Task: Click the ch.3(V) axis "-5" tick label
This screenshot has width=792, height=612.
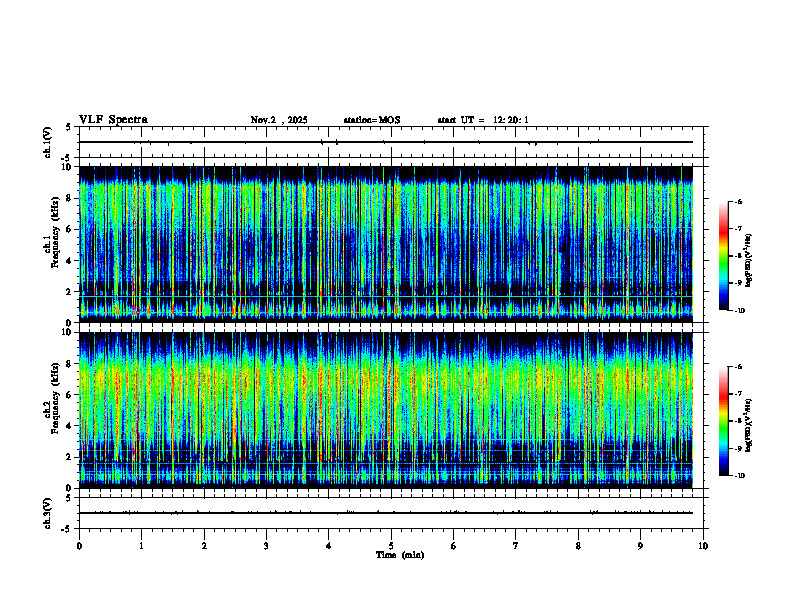Action: [67, 529]
